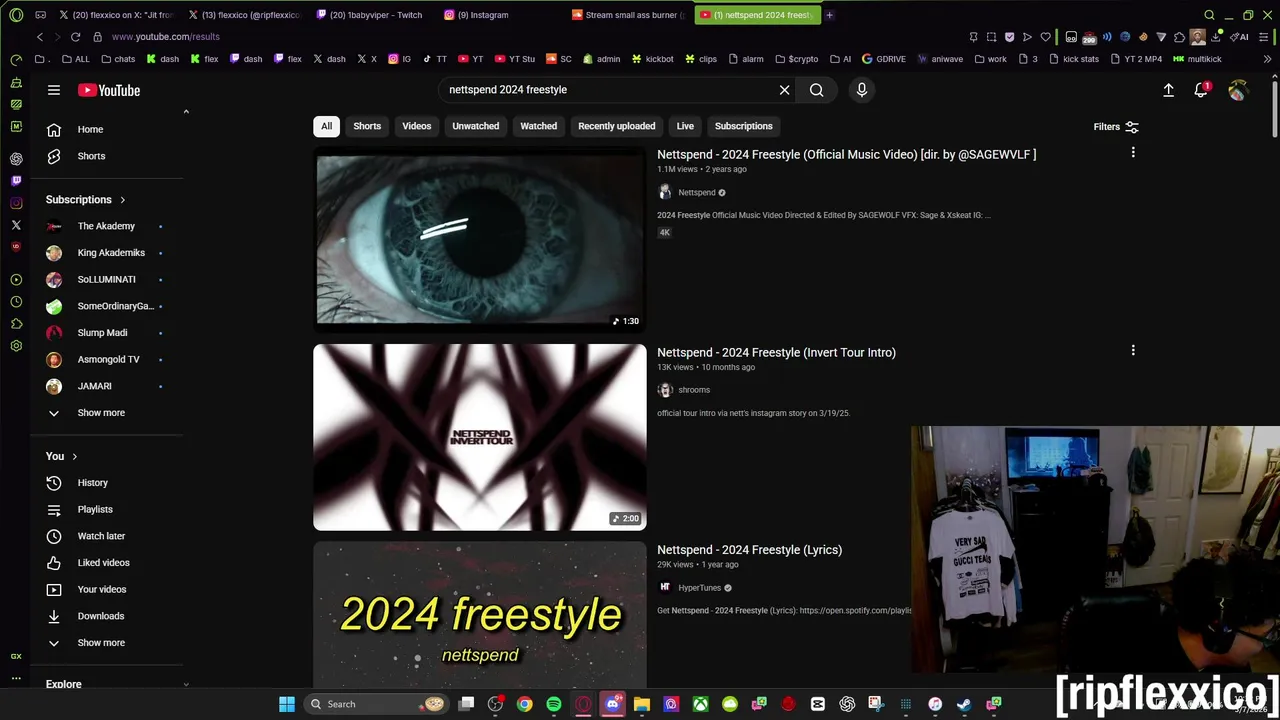Screen dimensions: 1280x720
Task: Open File Explorer from the taskbar
Action: coord(642,704)
